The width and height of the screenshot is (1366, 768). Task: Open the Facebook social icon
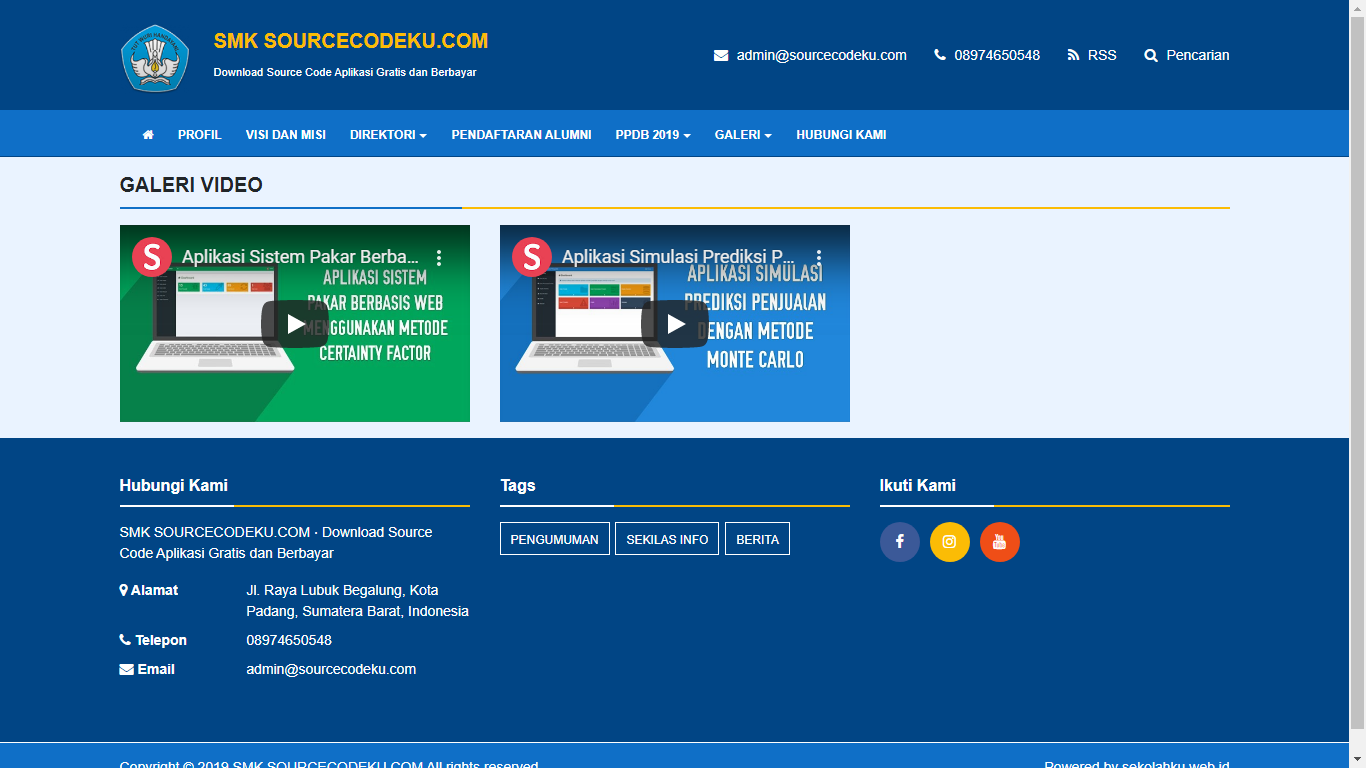coord(900,542)
